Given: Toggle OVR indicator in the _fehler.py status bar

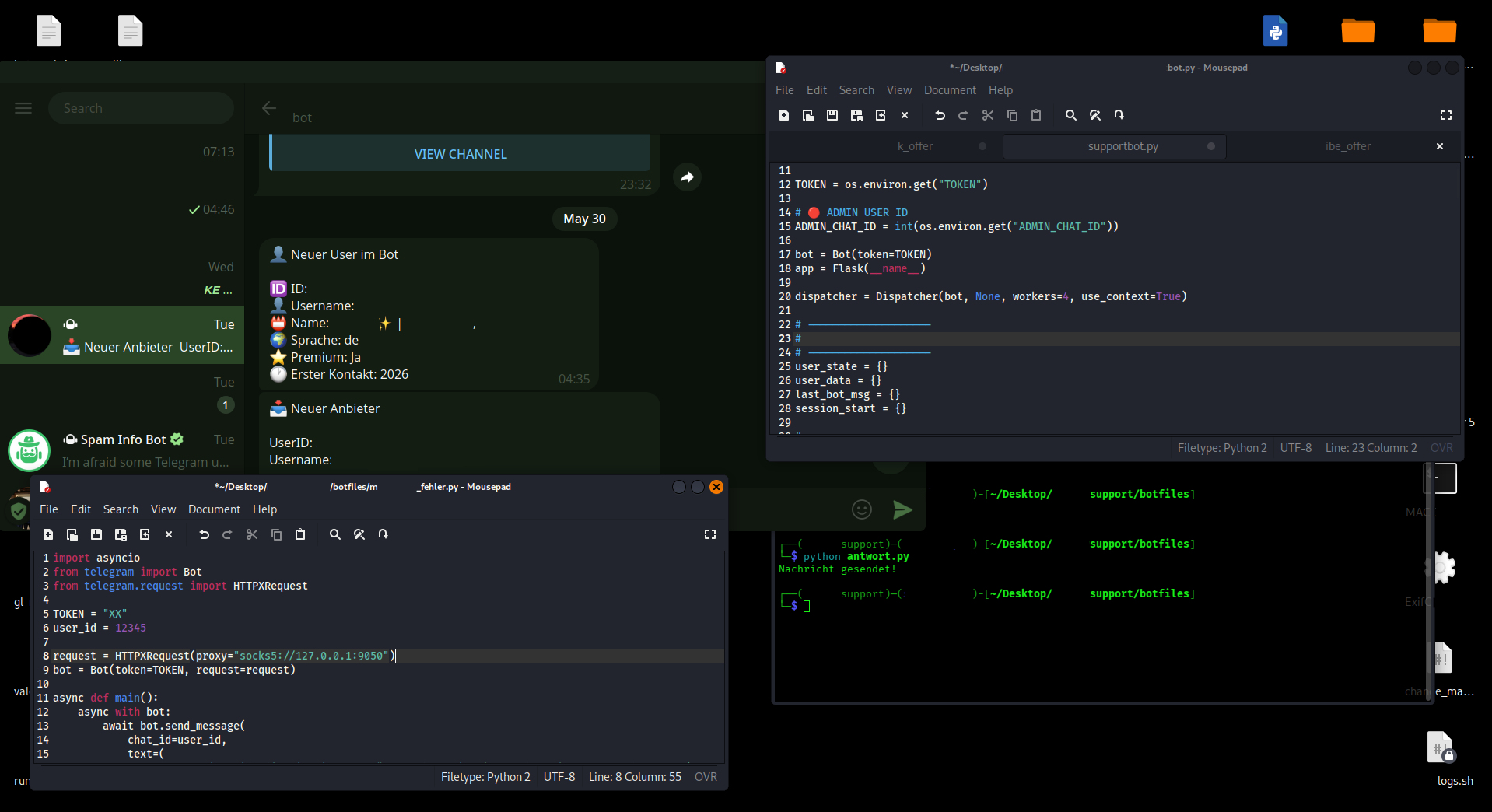Looking at the screenshot, I should [706, 777].
